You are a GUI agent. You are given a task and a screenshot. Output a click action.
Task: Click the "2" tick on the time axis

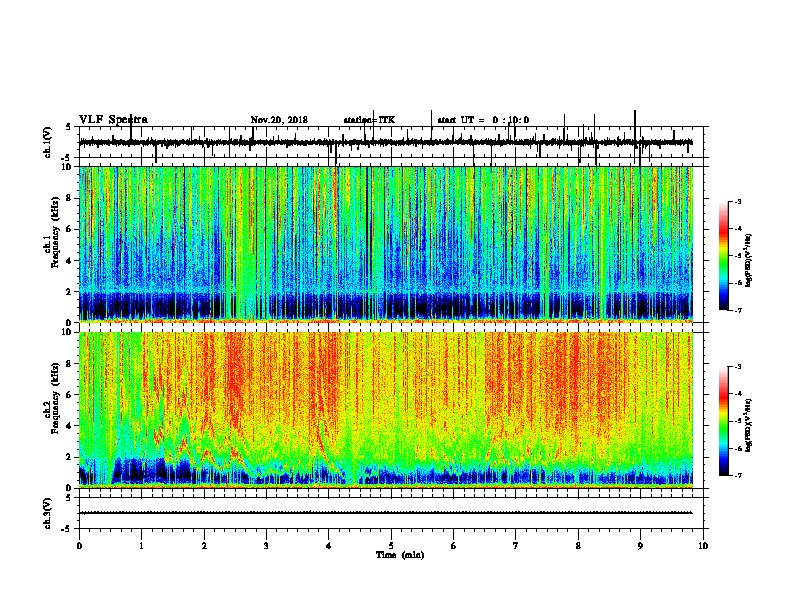coord(204,546)
